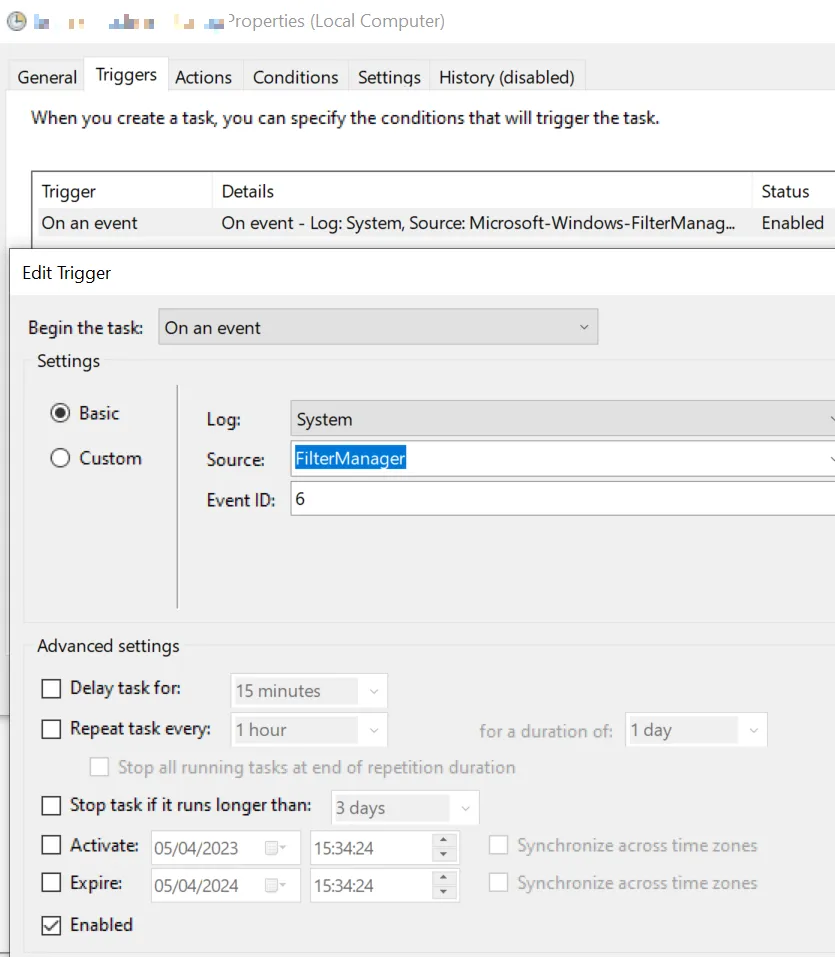Viewport: 835px width, 957px height.
Task: Toggle Stop task if it runs longer than
Action: click(51, 806)
